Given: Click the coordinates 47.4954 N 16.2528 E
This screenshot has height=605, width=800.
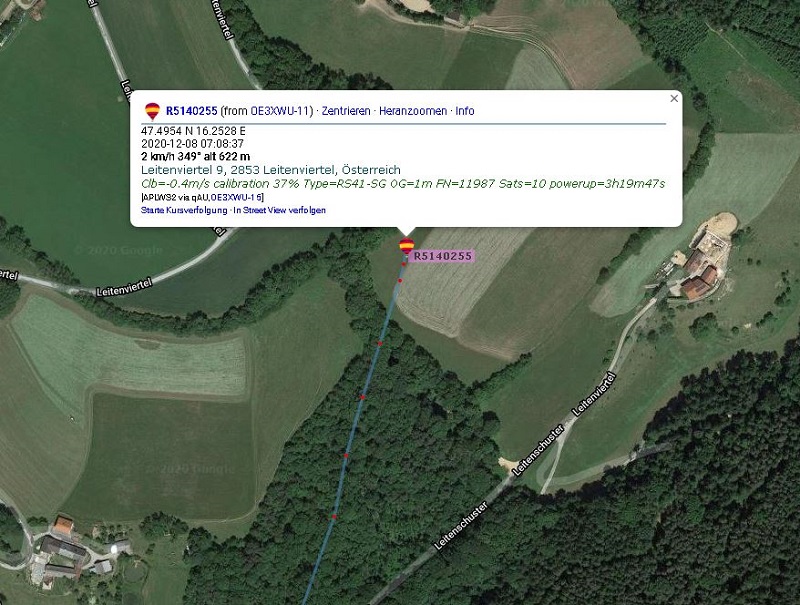Looking at the screenshot, I should tap(193, 131).
